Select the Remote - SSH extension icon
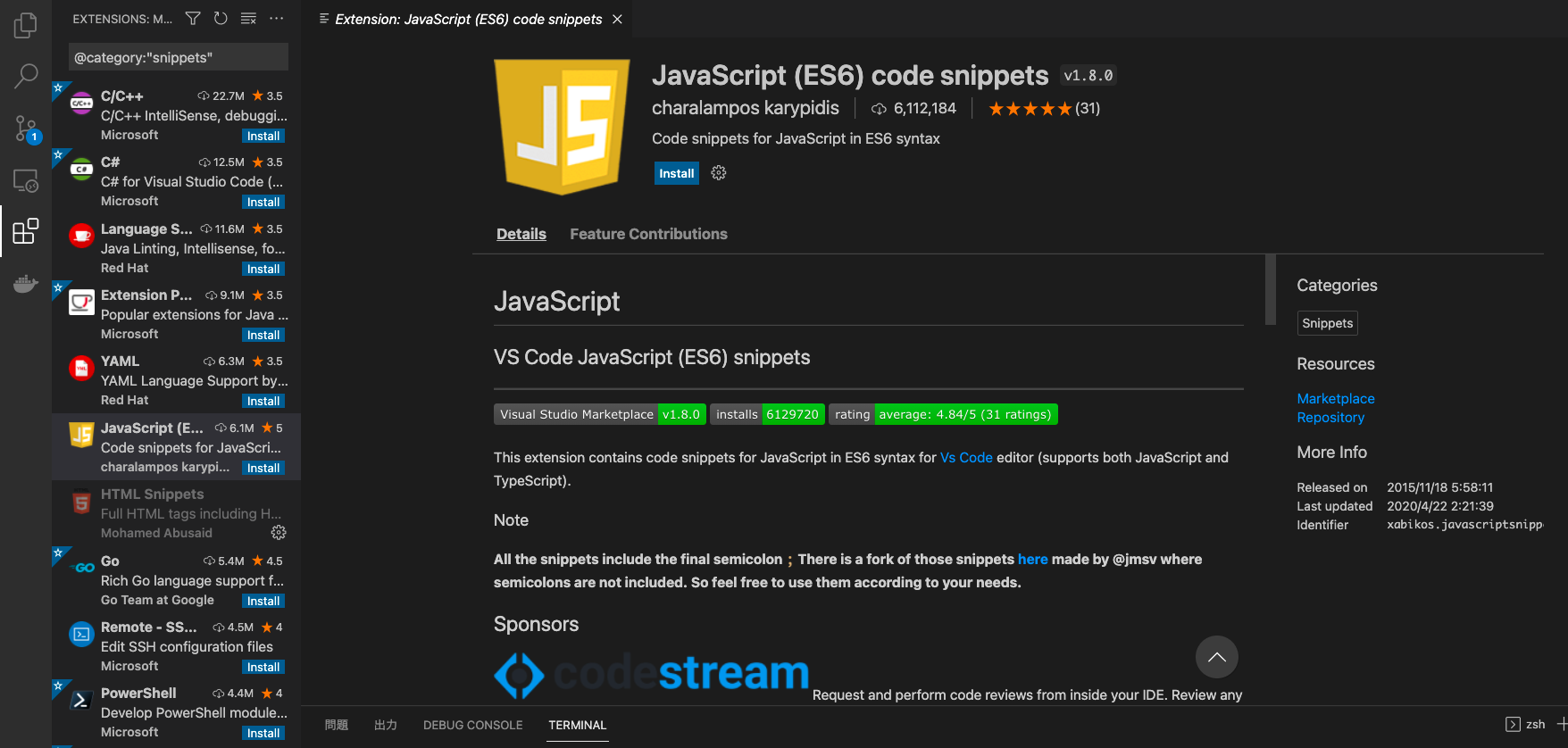1568x748 pixels. [81, 635]
